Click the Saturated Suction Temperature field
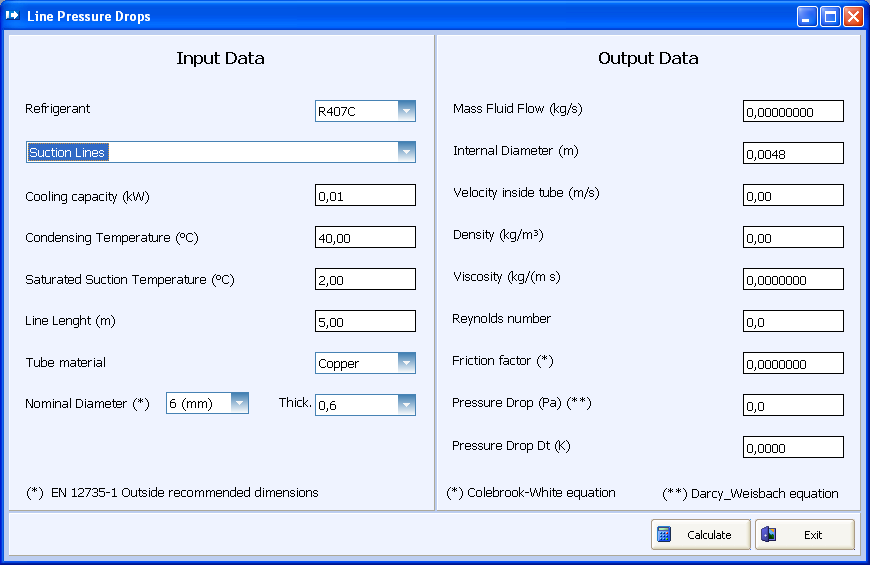 pyautogui.click(x=365, y=279)
